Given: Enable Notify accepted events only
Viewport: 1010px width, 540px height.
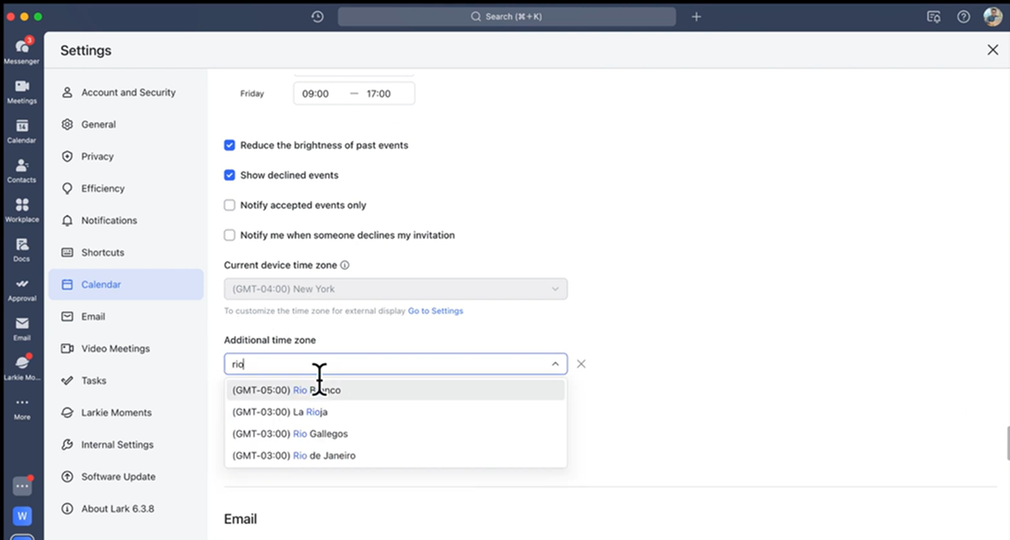Looking at the screenshot, I should (230, 205).
